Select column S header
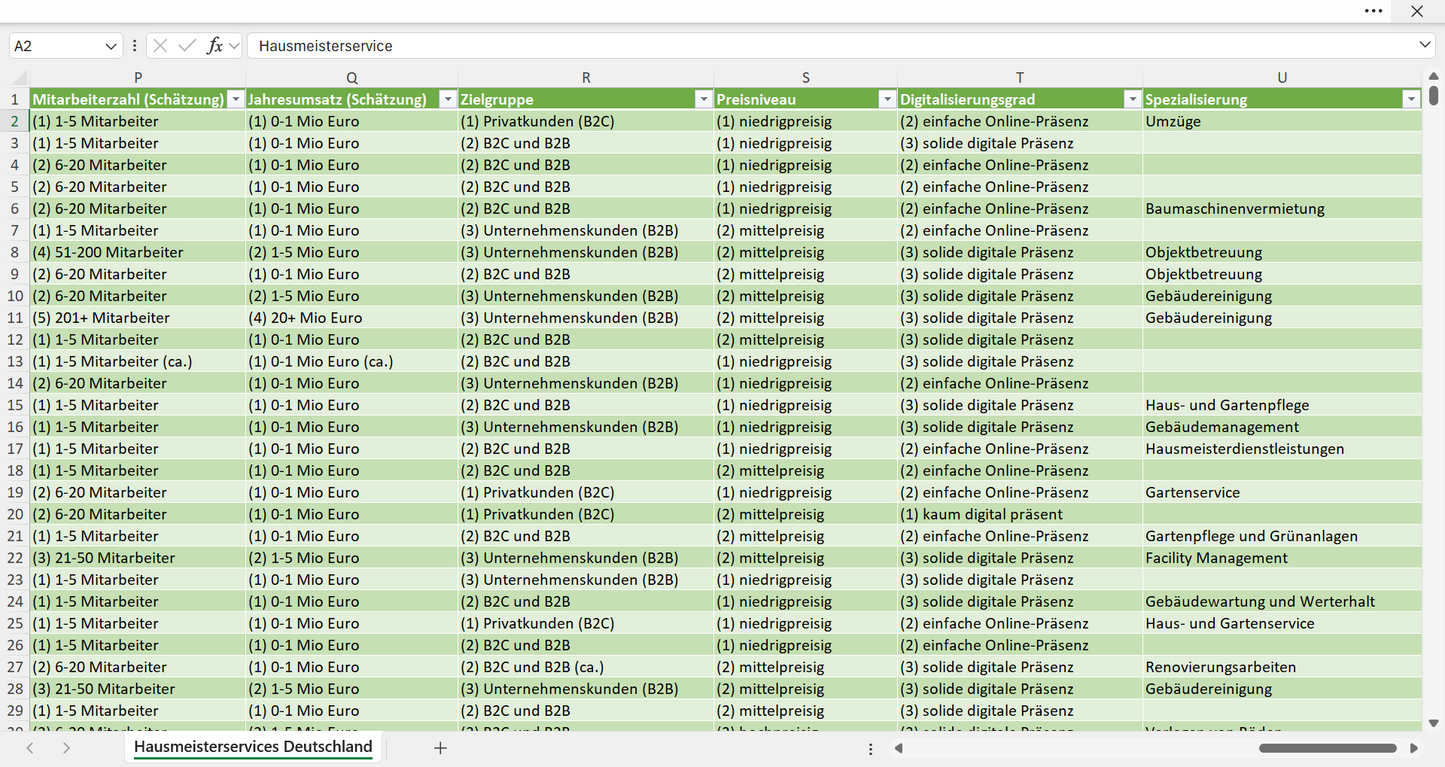This screenshot has height=767, width=1445. pos(806,77)
